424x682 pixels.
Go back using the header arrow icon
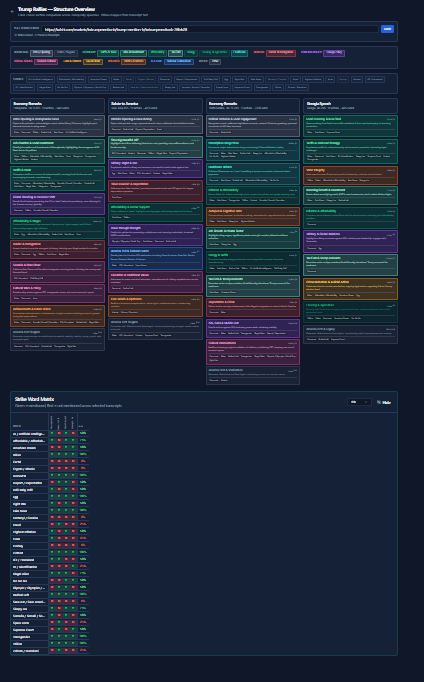coord(12,11)
